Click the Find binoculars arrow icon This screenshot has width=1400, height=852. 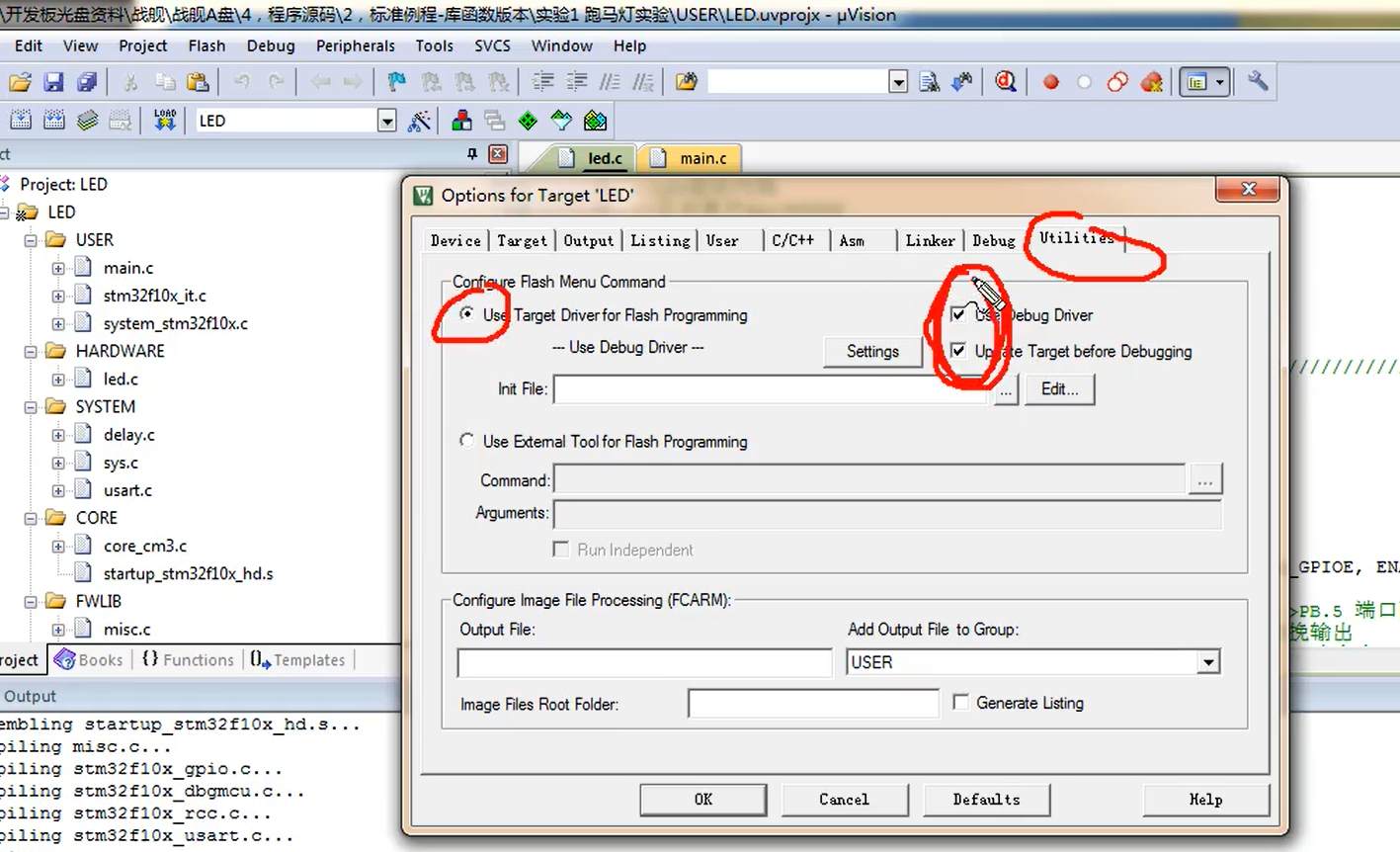(x=961, y=82)
